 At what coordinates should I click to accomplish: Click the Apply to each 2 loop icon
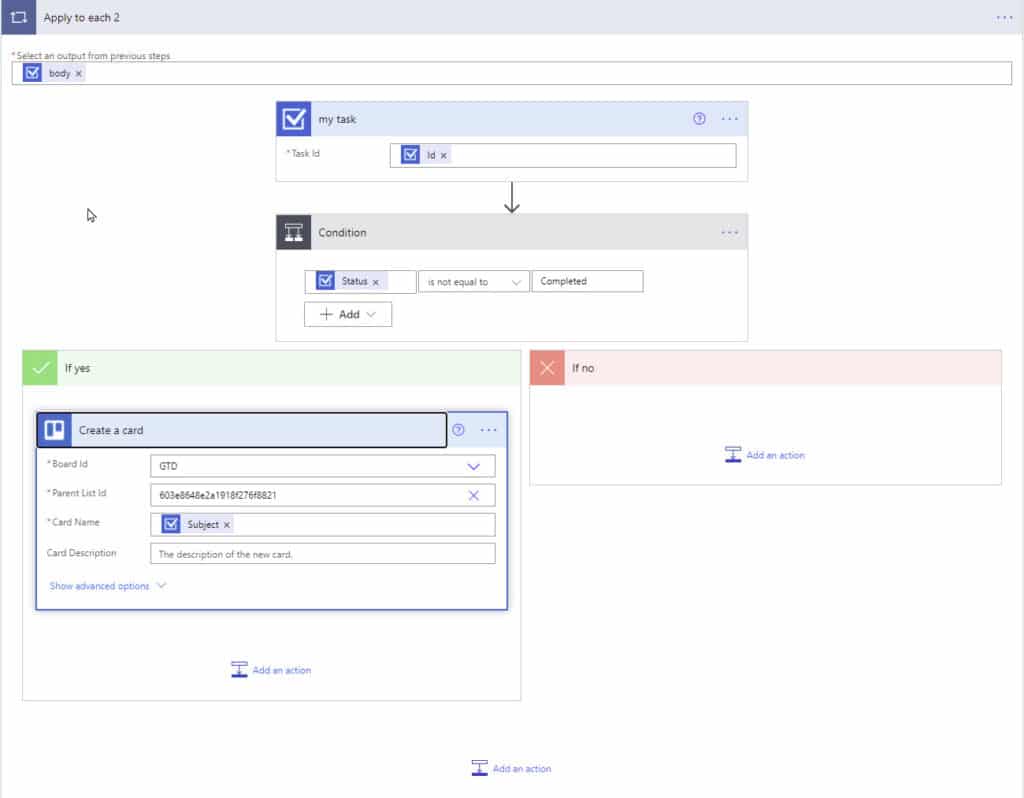click(x=18, y=17)
